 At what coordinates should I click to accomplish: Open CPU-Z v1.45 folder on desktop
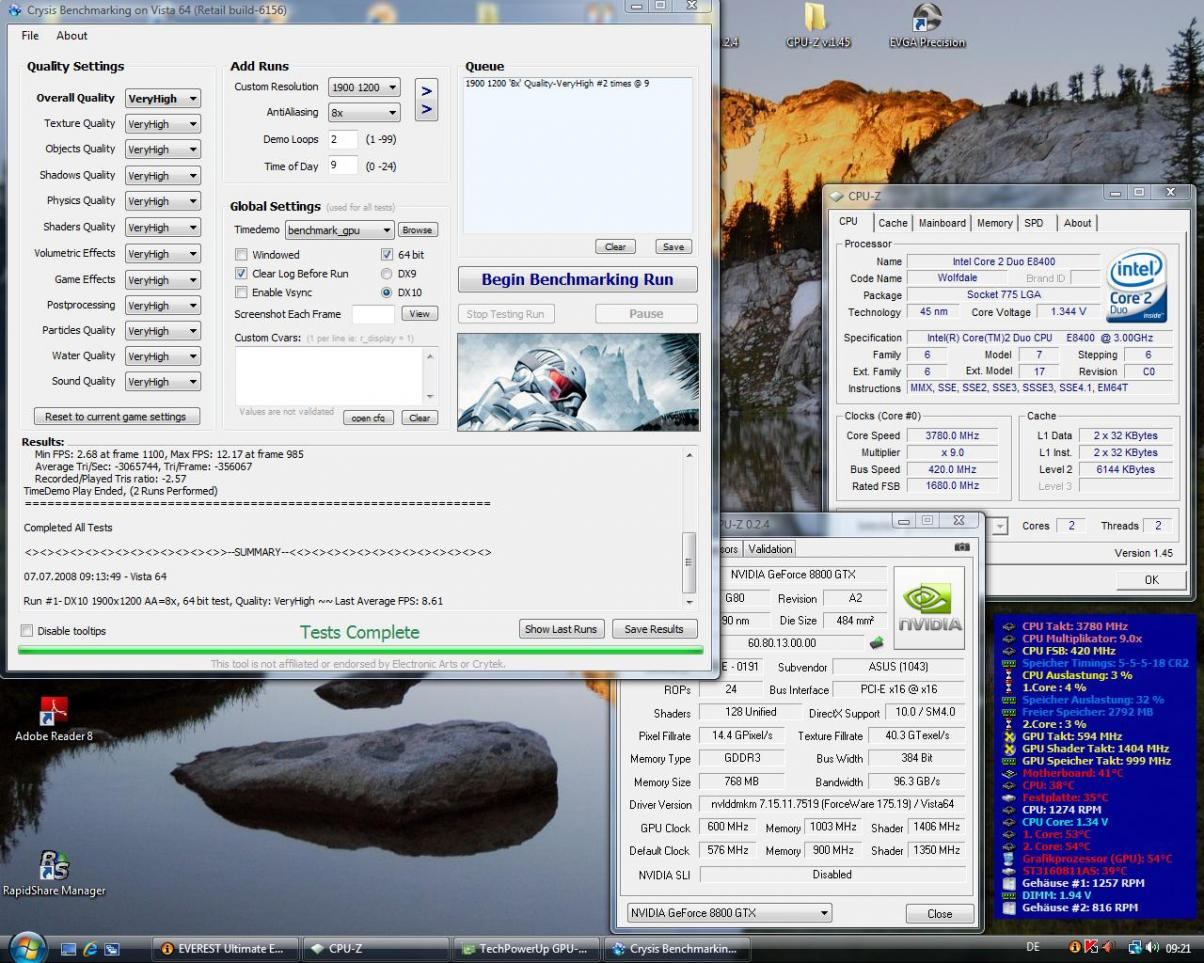[817, 24]
